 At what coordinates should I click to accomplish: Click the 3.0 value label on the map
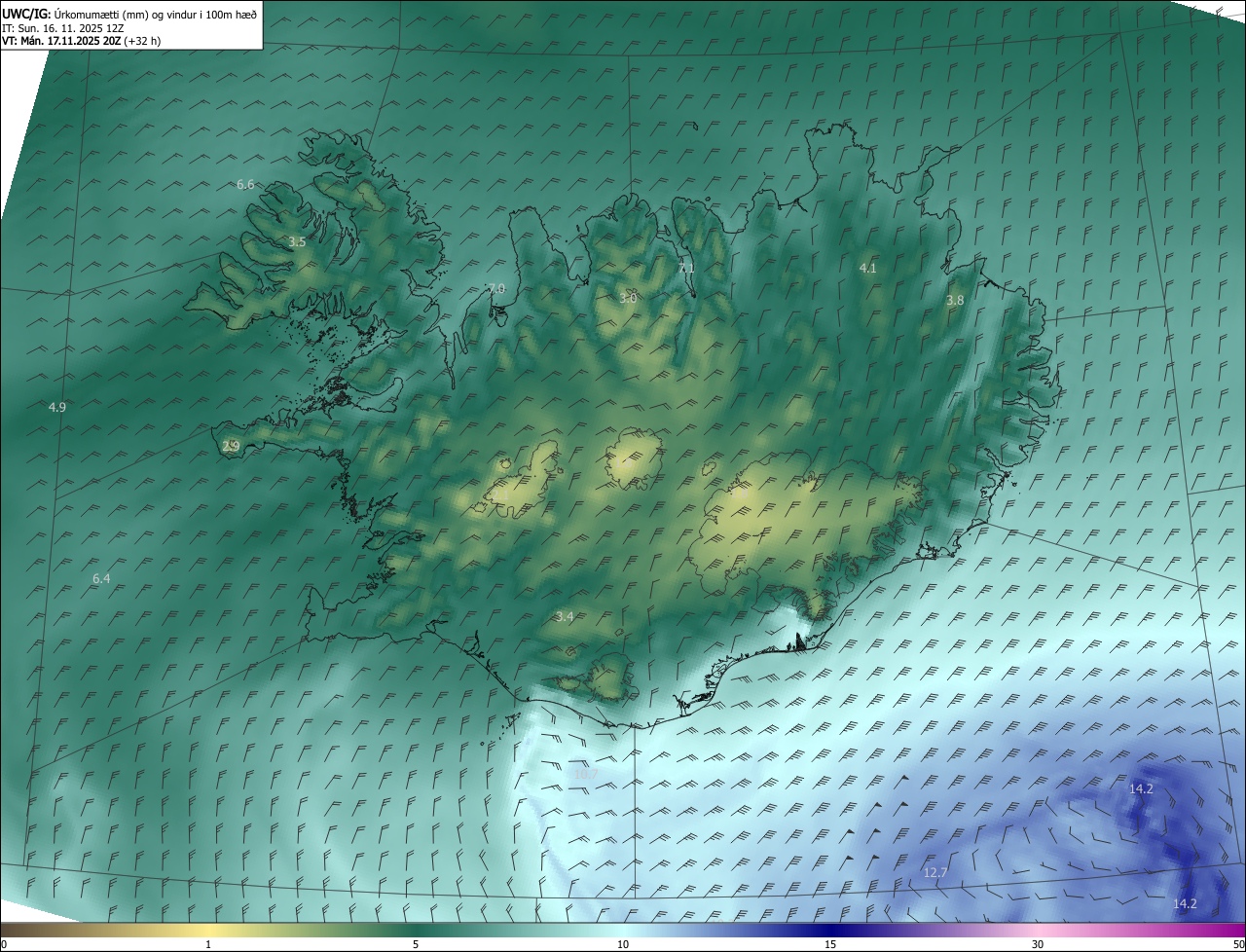(x=628, y=298)
